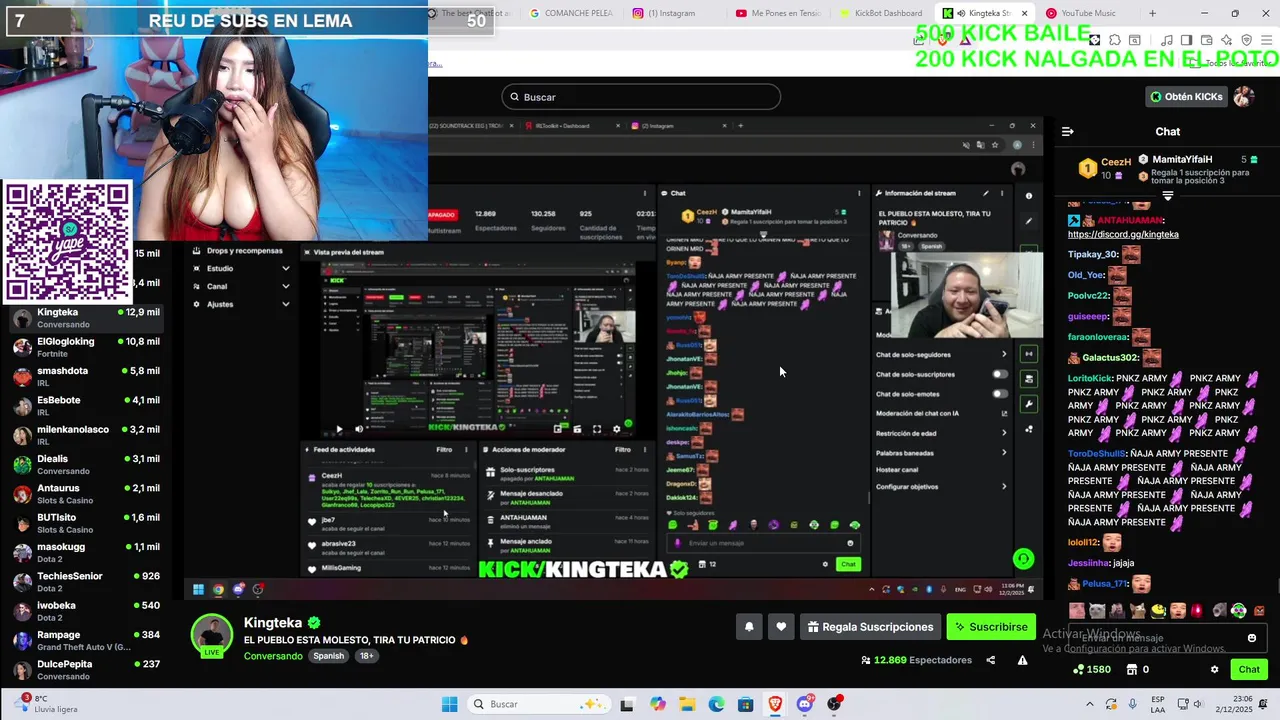Click the notification bell for Kingteka
The width and height of the screenshot is (1280, 720).
pyautogui.click(x=749, y=627)
